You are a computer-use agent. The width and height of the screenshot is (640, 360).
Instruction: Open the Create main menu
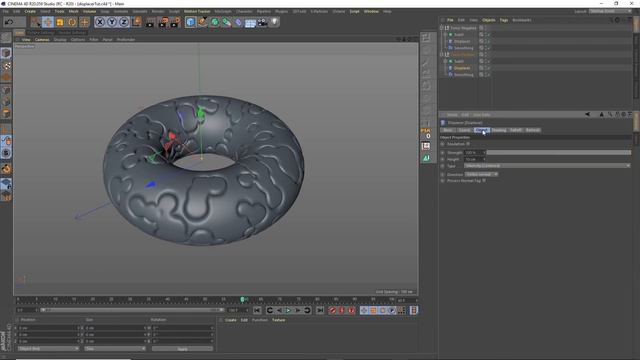(x=30, y=11)
